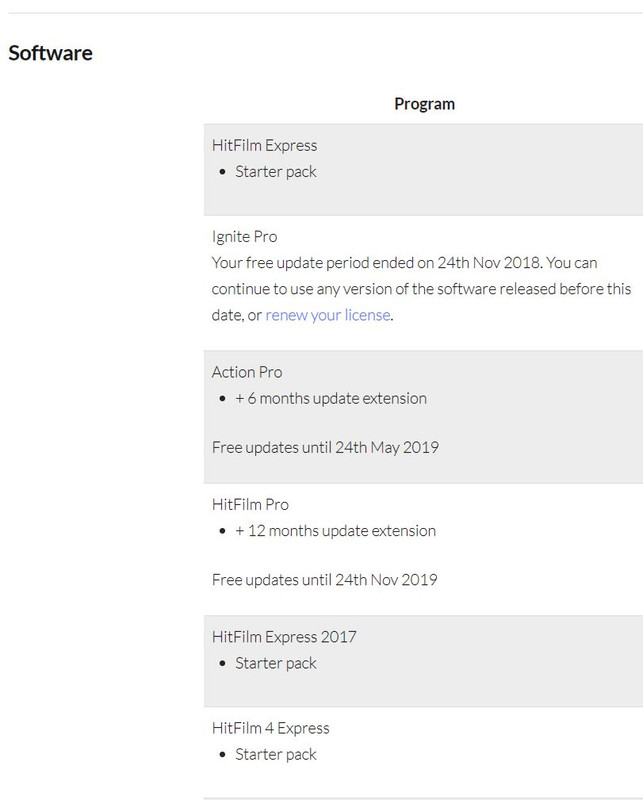Click the Software section heading

(x=51, y=53)
